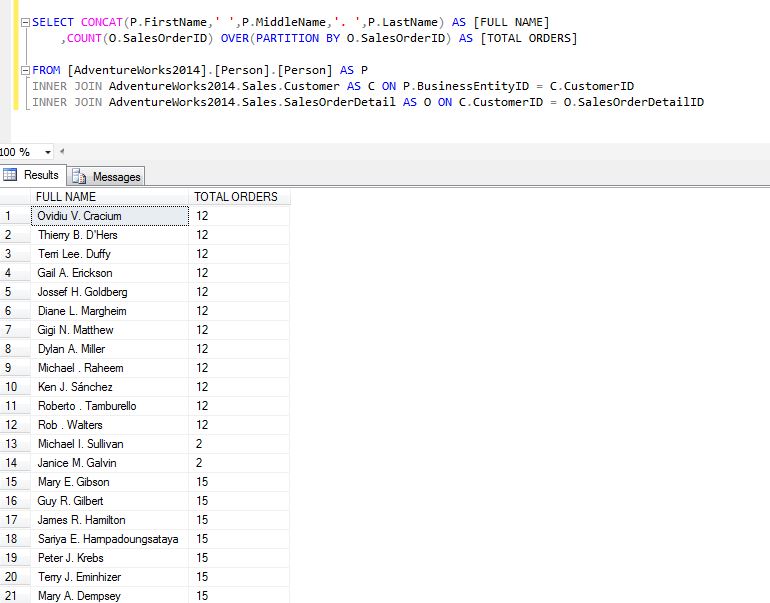770x603 pixels.
Task: Select cell 'Terry J. Eminhizer'
Action: point(110,577)
